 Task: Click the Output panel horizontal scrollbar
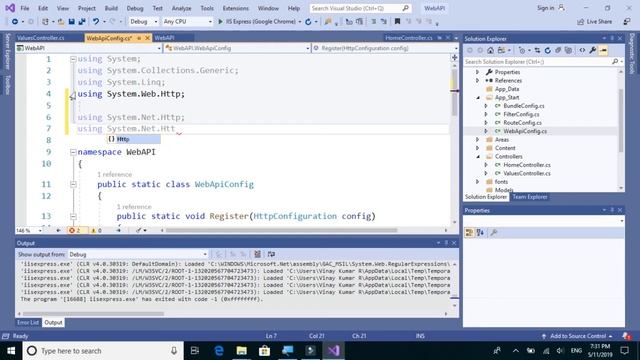[x=93, y=314]
